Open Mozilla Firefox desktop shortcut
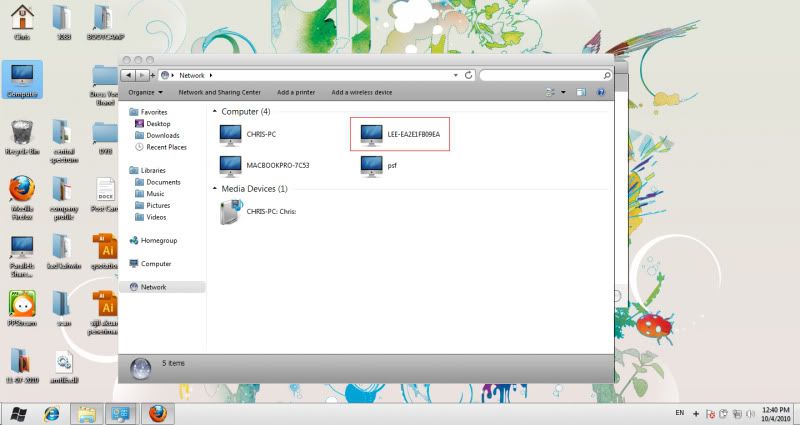The image size is (800, 425). click(22, 192)
